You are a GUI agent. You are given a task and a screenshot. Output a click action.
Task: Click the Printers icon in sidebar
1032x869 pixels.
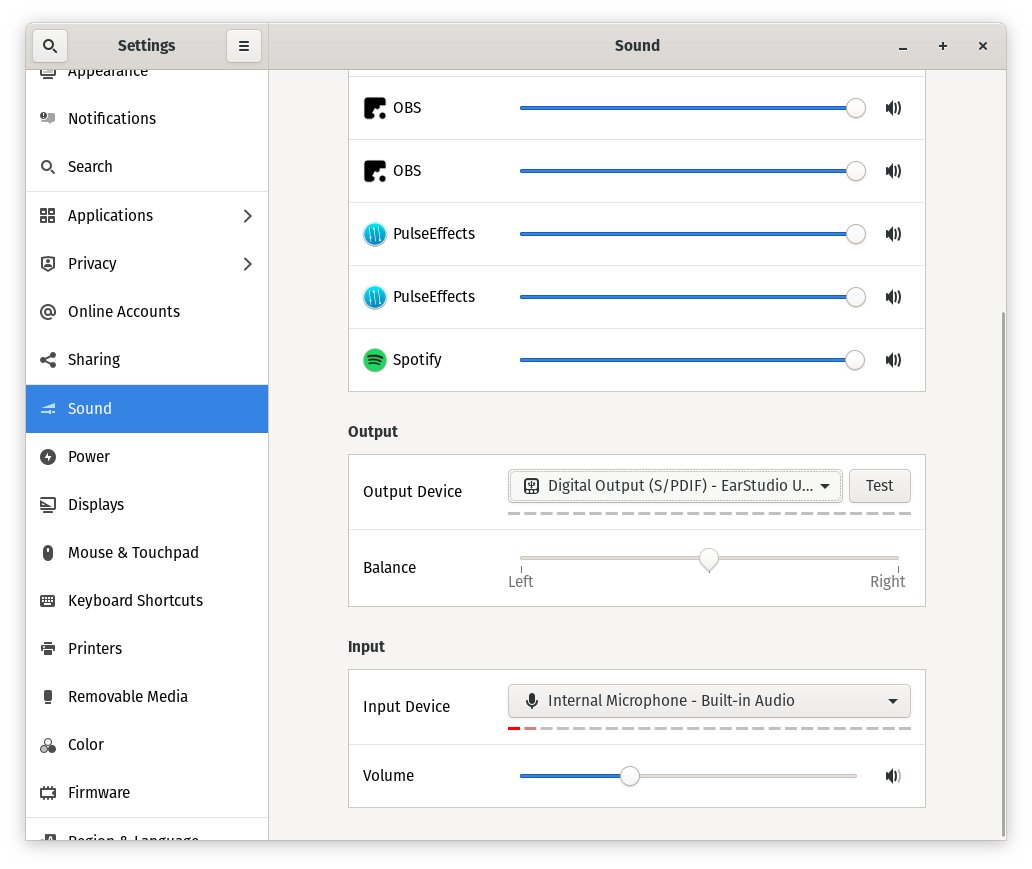click(x=47, y=648)
